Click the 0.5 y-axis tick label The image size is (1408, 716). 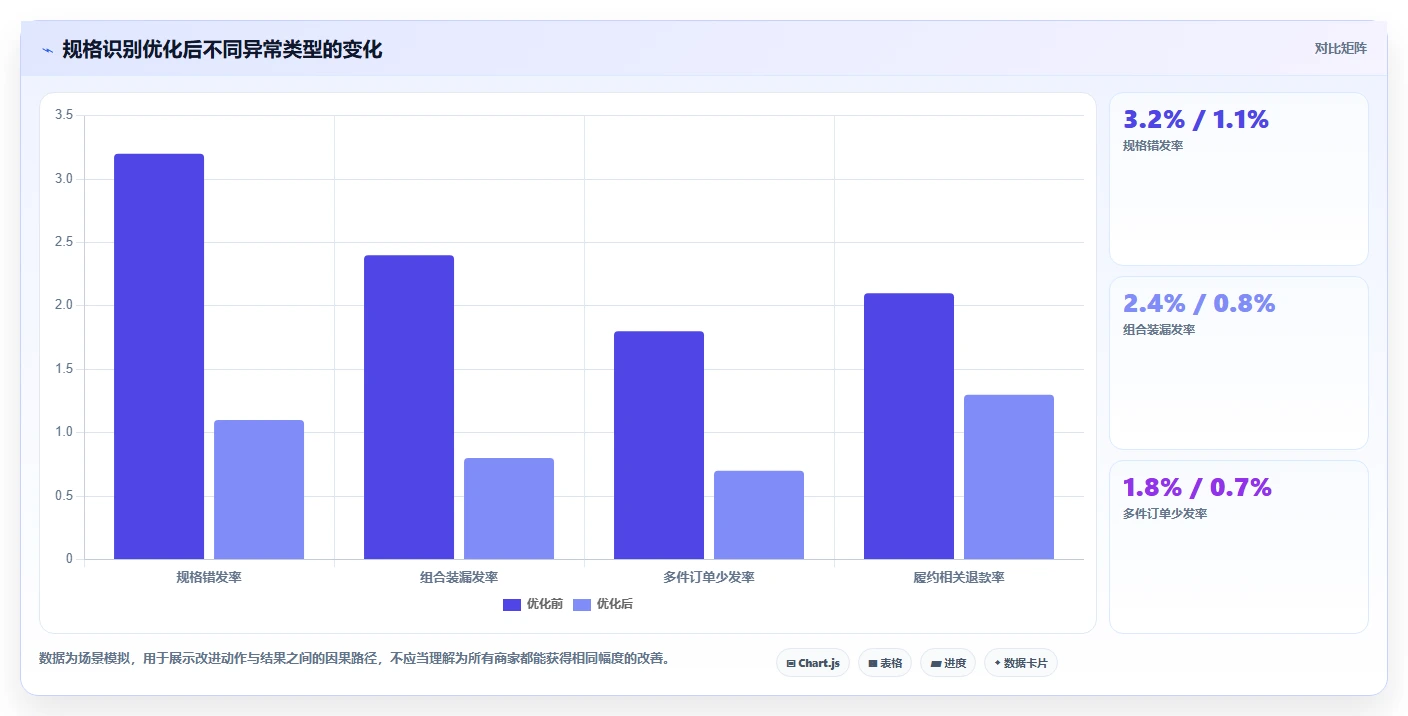point(64,496)
